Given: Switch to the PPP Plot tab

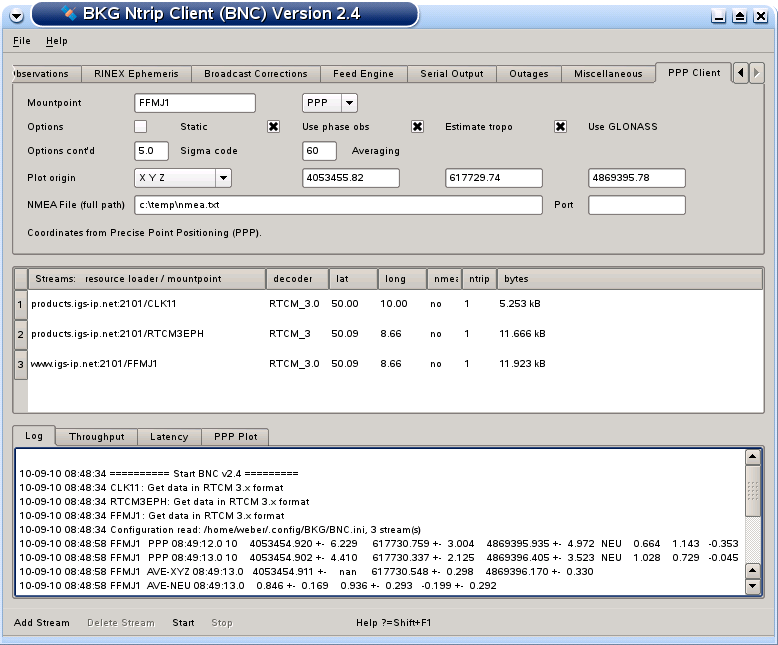Looking at the screenshot, I should coord(235,437).
